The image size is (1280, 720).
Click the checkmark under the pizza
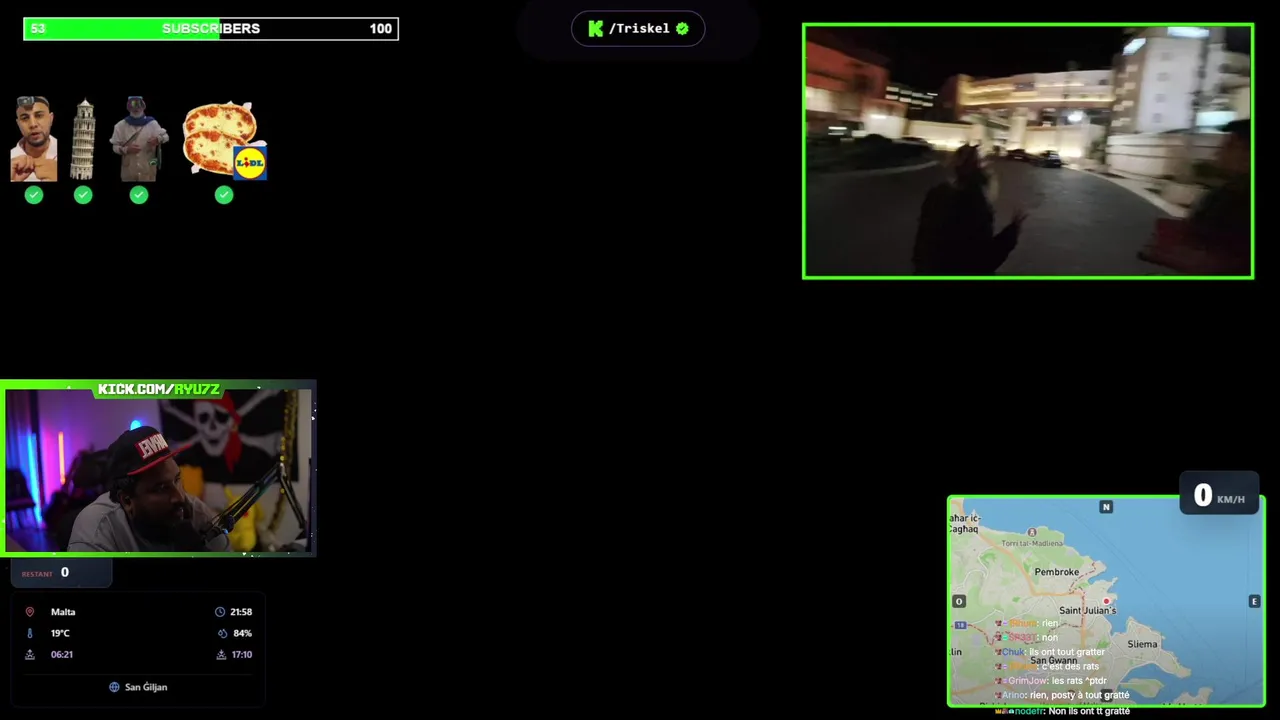pyautogui.click(x=224, y=195)
